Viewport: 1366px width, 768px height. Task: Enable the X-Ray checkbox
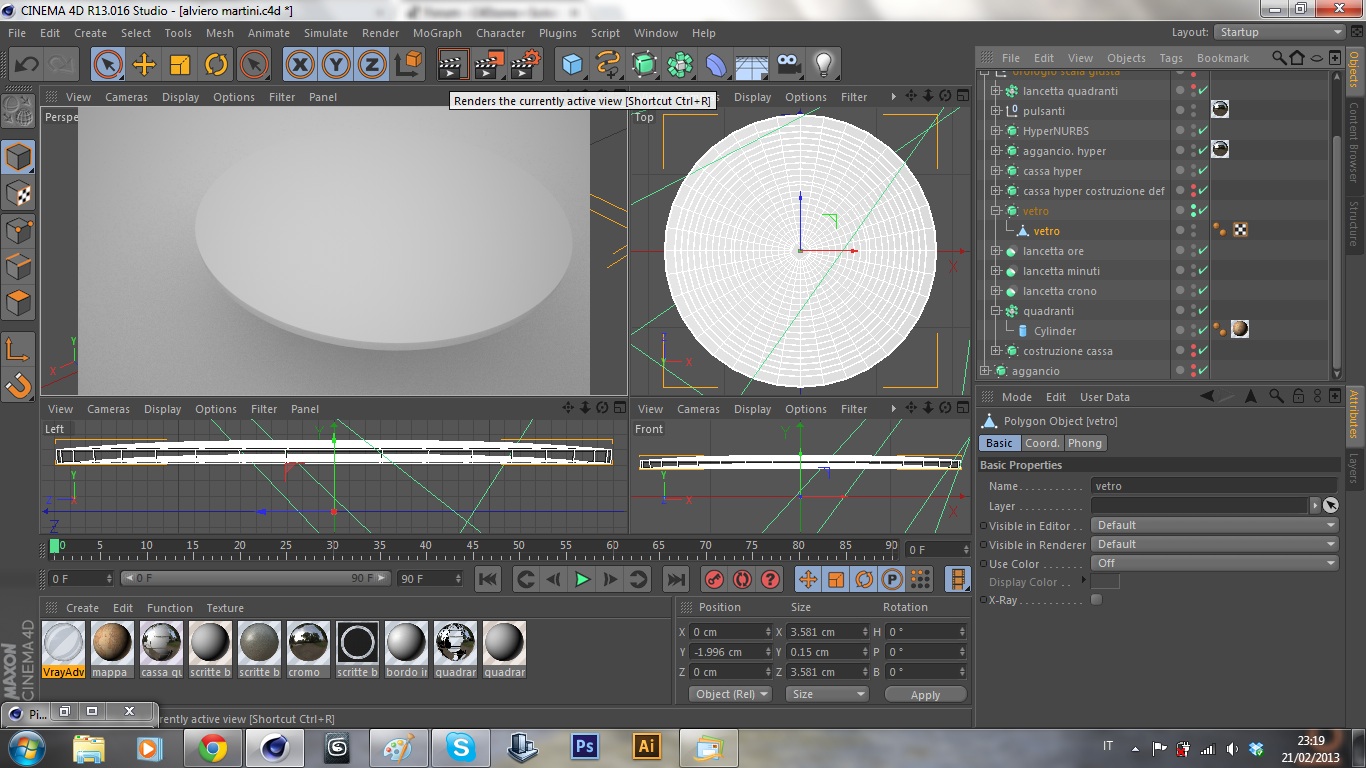click(1096, 600)
